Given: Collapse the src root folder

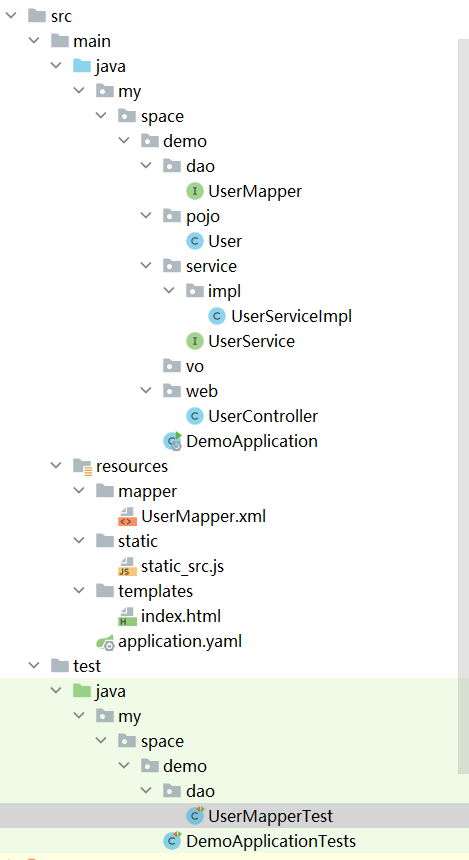Looking at the screenshot, I should point(11,16).
